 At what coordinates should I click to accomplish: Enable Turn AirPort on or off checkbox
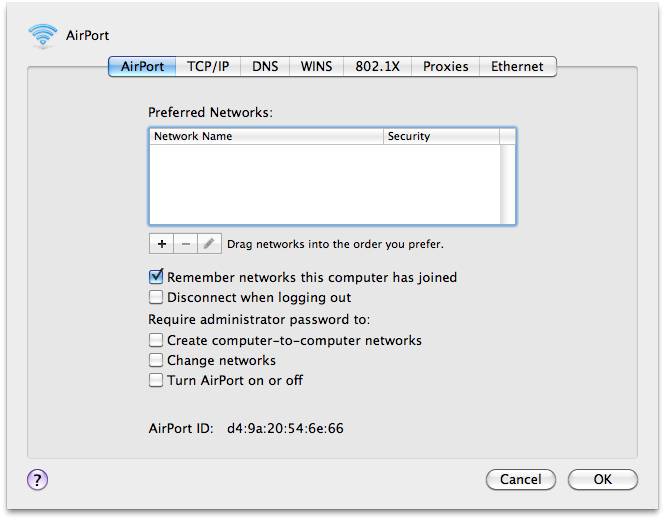click(x=156, y=380)
